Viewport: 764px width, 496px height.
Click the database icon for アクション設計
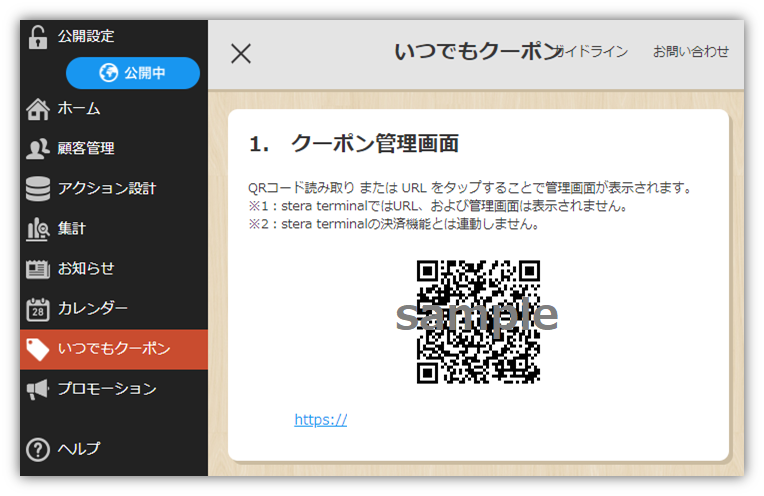38,189
